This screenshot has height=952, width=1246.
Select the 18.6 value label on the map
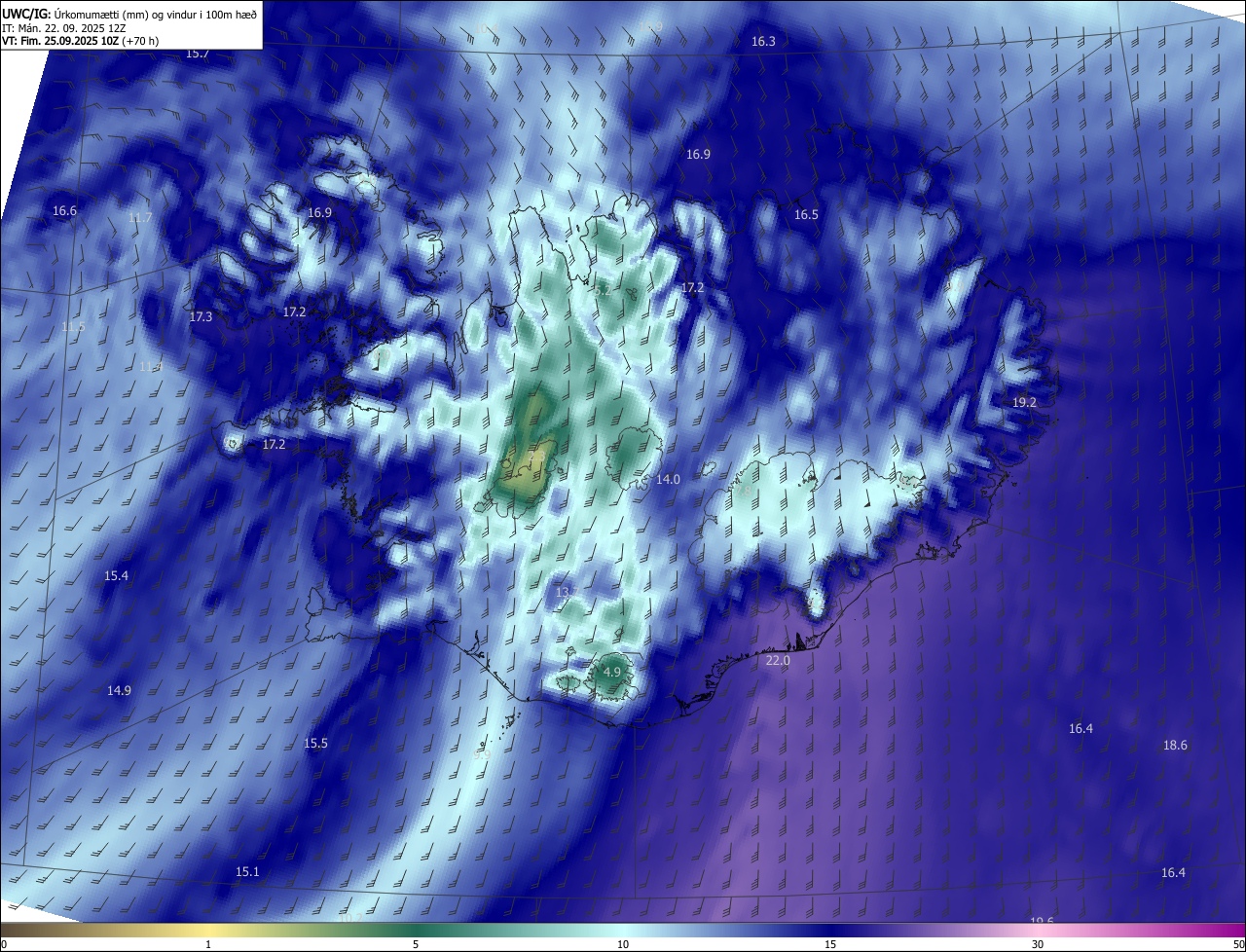click(x=1175, y=746)
